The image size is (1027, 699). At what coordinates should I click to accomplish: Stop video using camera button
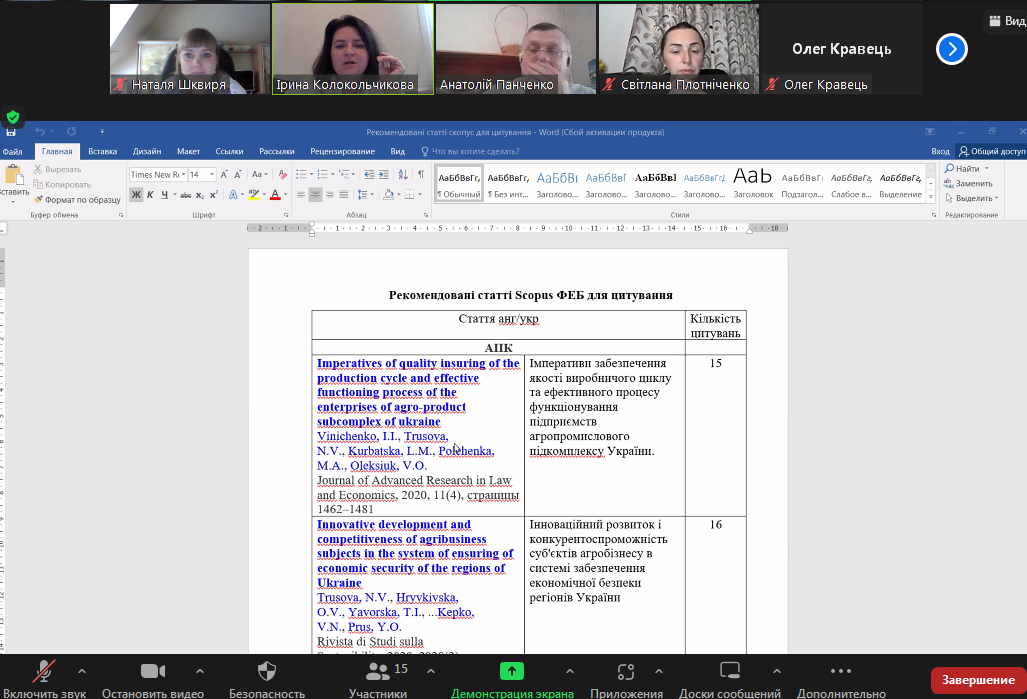152,671
